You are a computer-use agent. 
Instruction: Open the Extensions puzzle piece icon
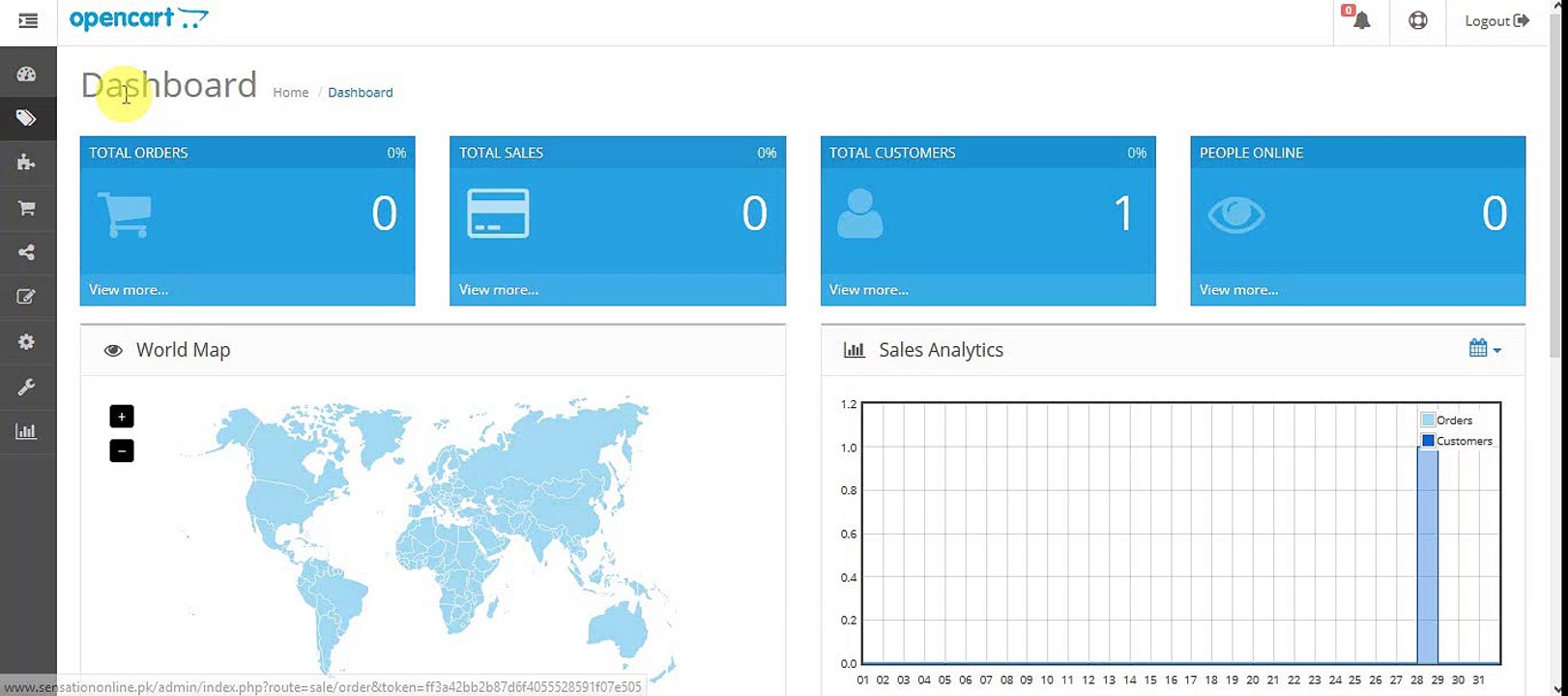27,162
